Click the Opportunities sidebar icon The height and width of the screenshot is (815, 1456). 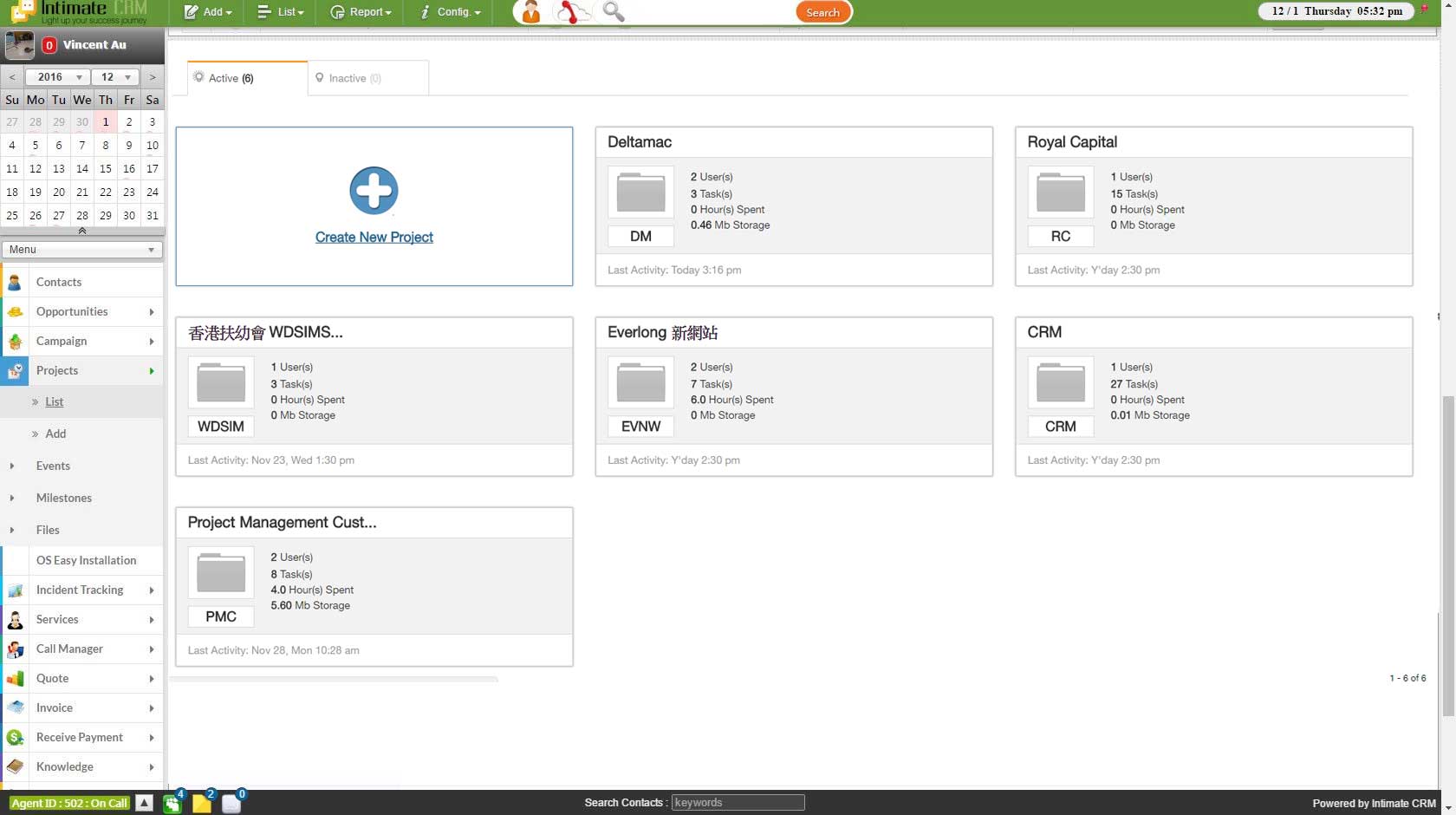(x=15, y=312)
